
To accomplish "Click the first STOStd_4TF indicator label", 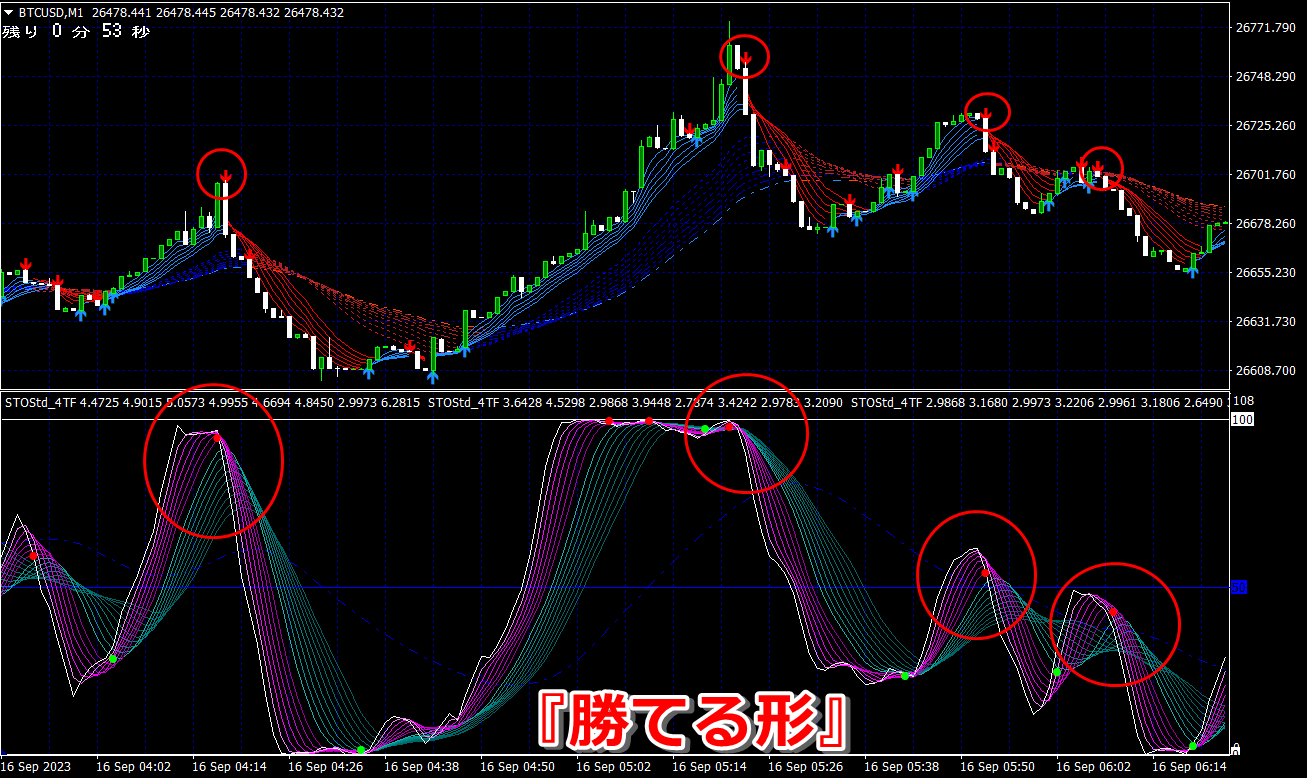I will point(41,403).
